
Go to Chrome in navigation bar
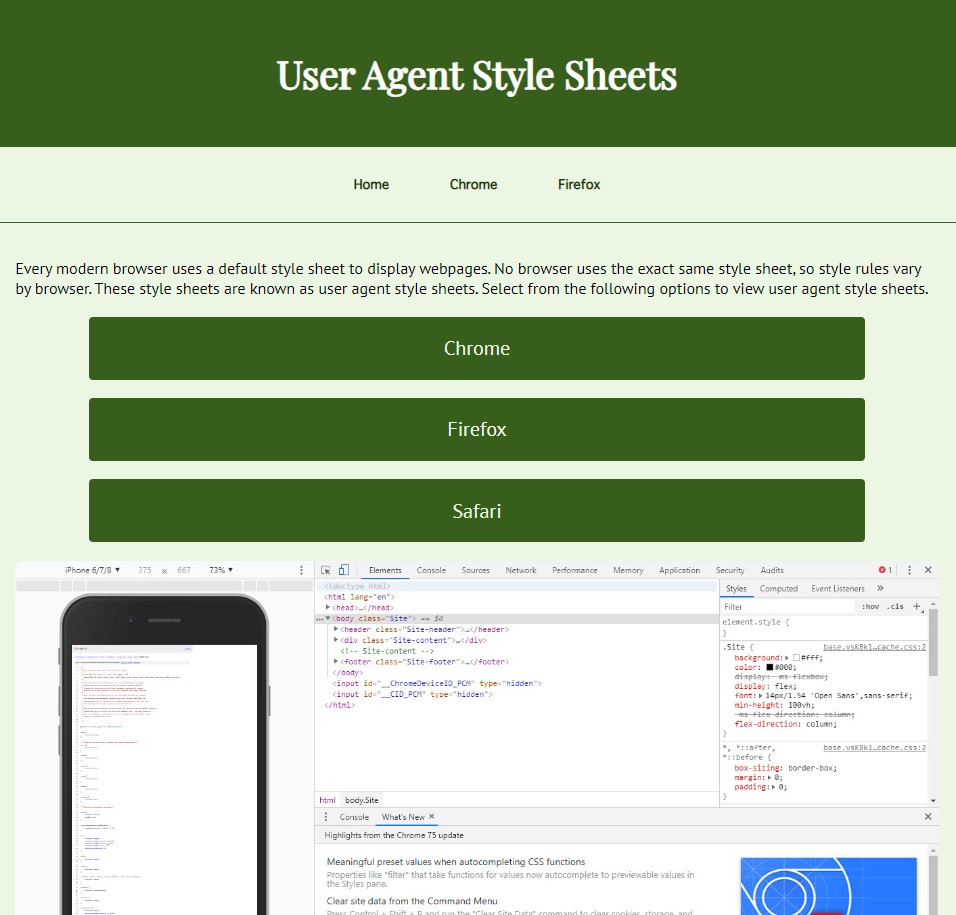coord(473,184)
